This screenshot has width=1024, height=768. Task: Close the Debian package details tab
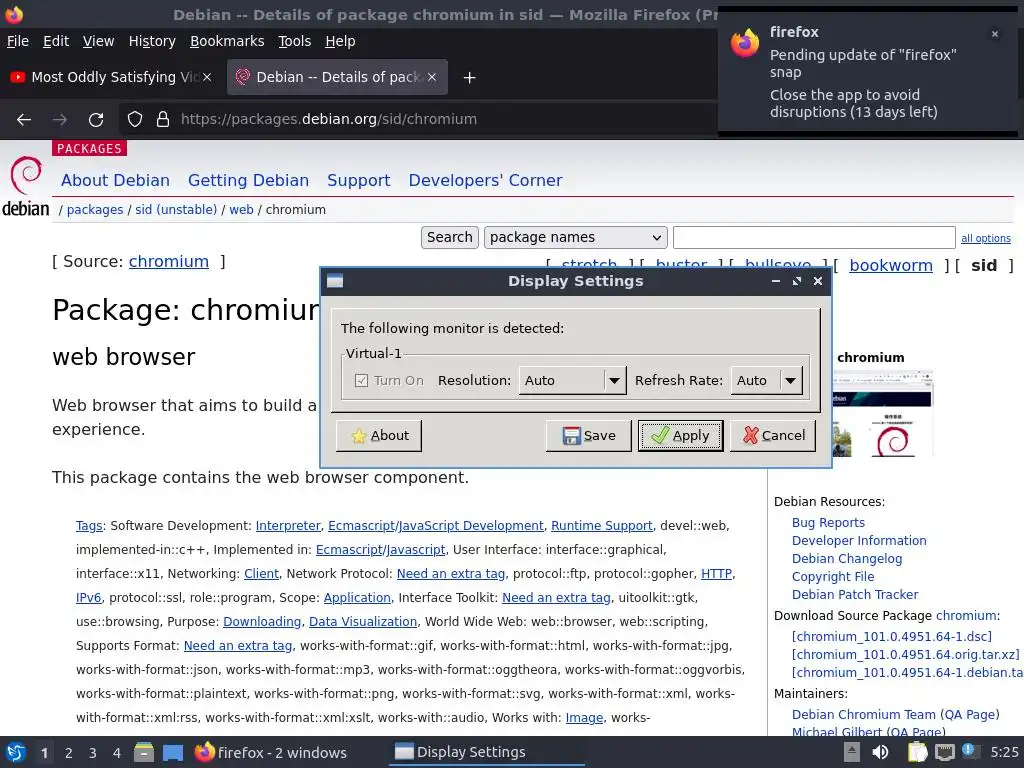(x=432, y=77)
